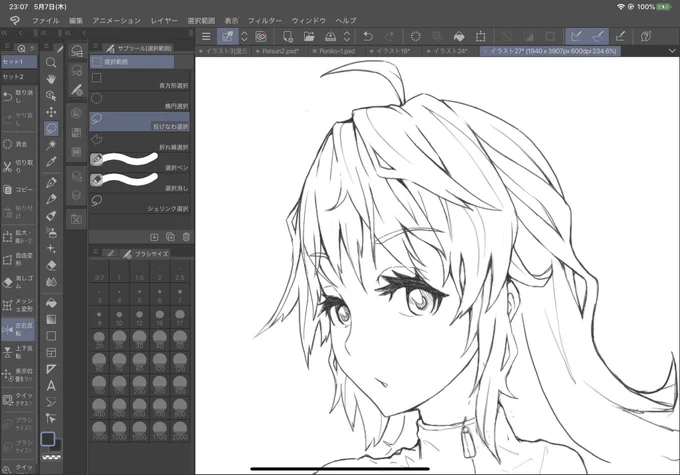Select the Ruler tool
This screenshot has width=680, height=475.
point(51,369)
